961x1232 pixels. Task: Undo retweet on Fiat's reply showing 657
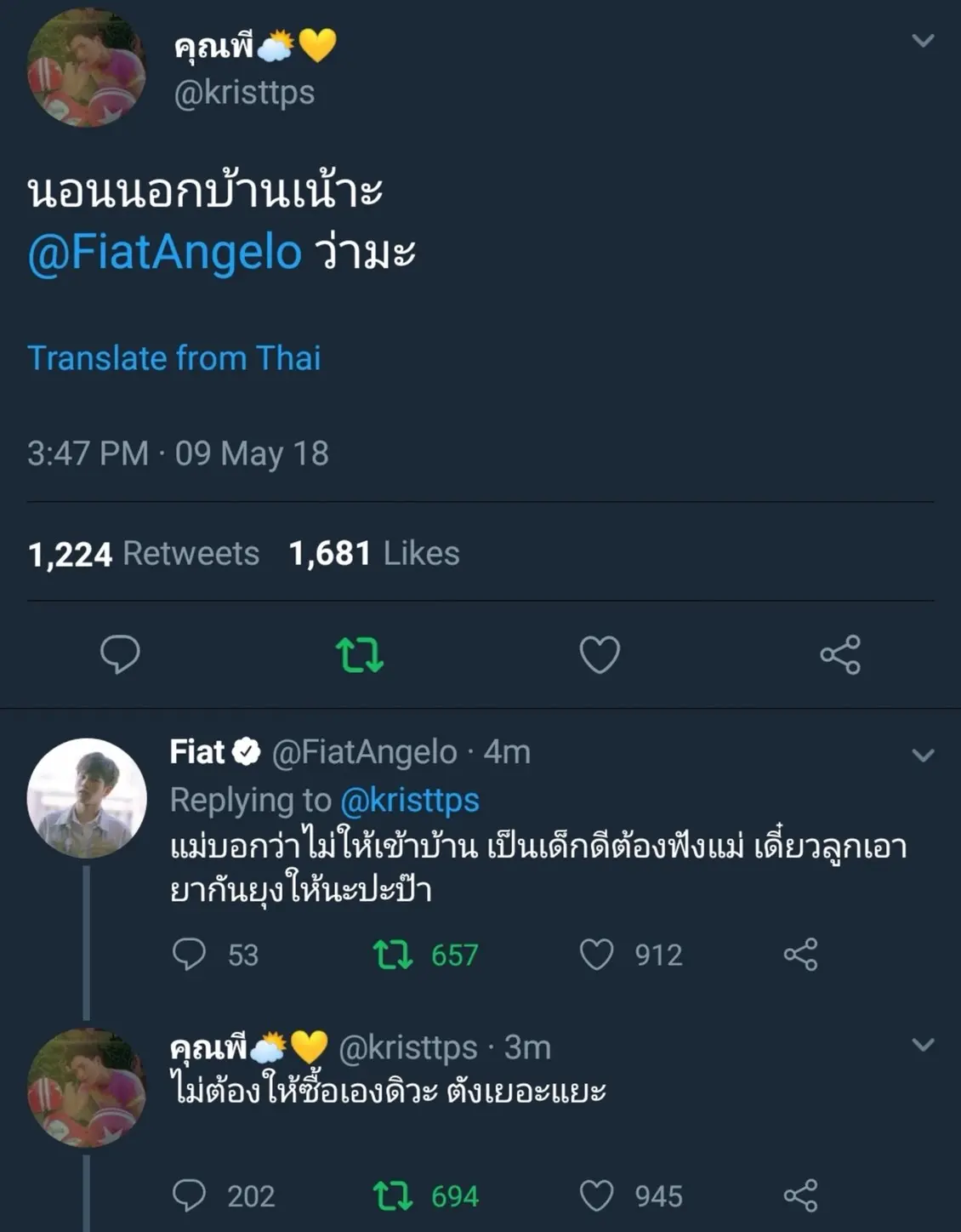coord(393,955)
